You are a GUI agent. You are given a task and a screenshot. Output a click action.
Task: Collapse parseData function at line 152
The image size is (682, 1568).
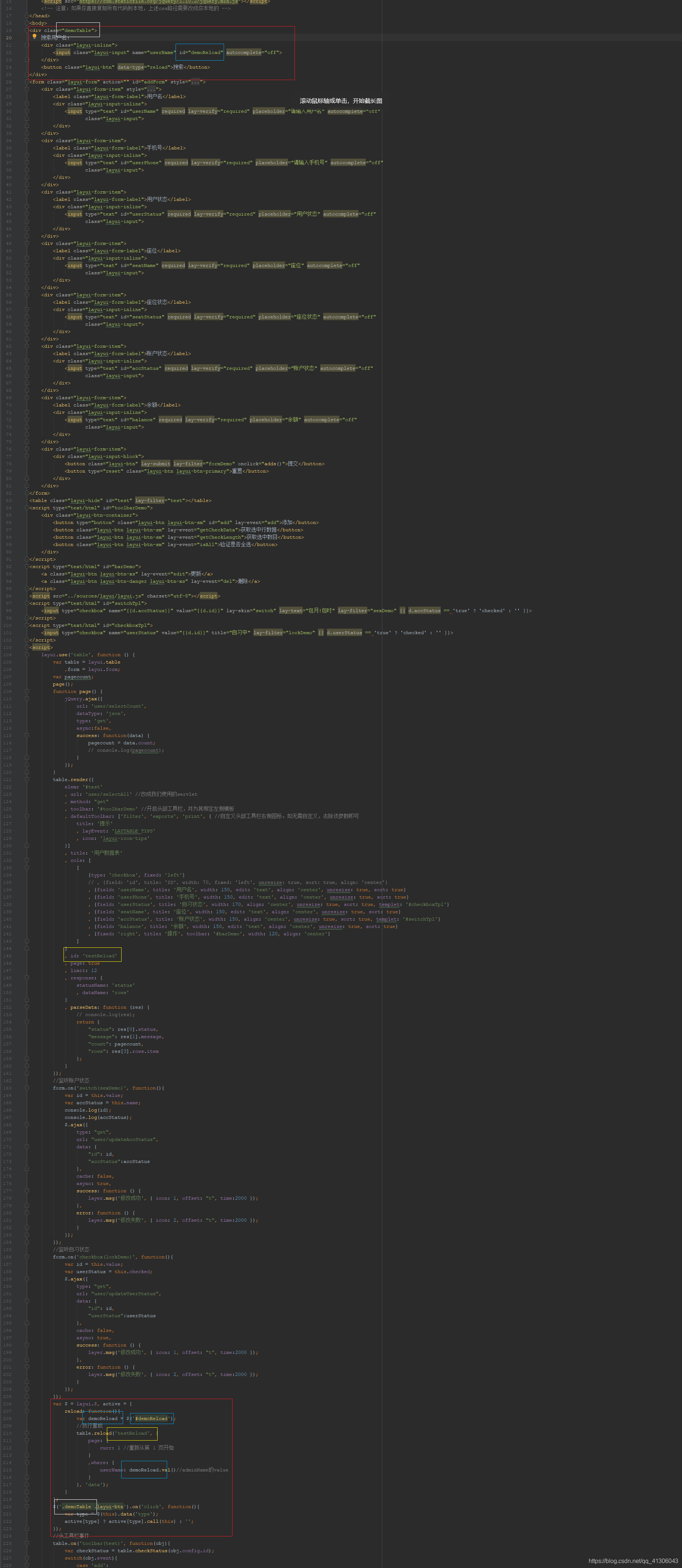click(27, 1007)
